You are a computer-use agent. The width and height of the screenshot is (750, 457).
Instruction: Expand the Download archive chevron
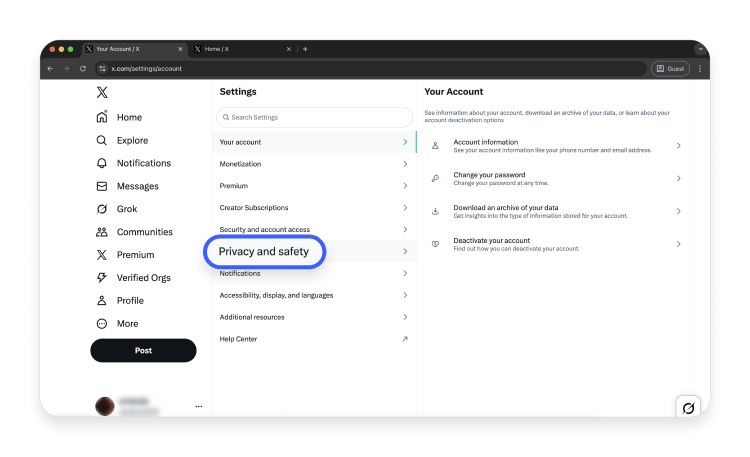(x=679, y=211)
